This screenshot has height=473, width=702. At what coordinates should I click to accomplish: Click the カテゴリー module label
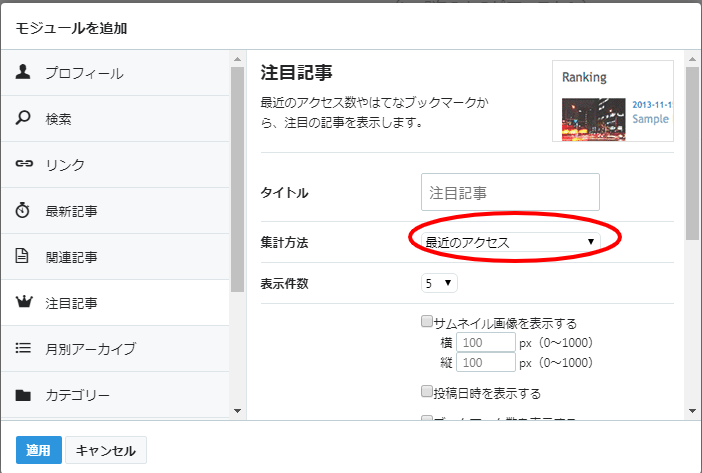[77, 396]
